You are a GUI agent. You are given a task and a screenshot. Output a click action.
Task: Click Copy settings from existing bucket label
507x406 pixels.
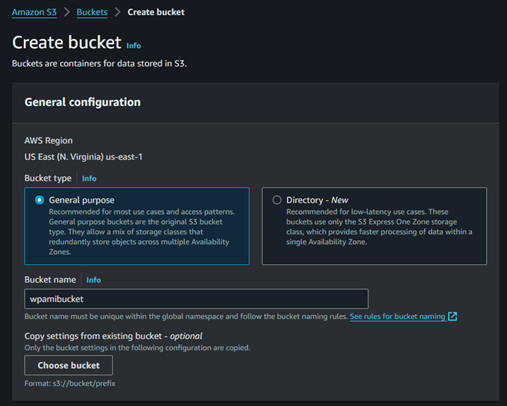tap(113, 336)
